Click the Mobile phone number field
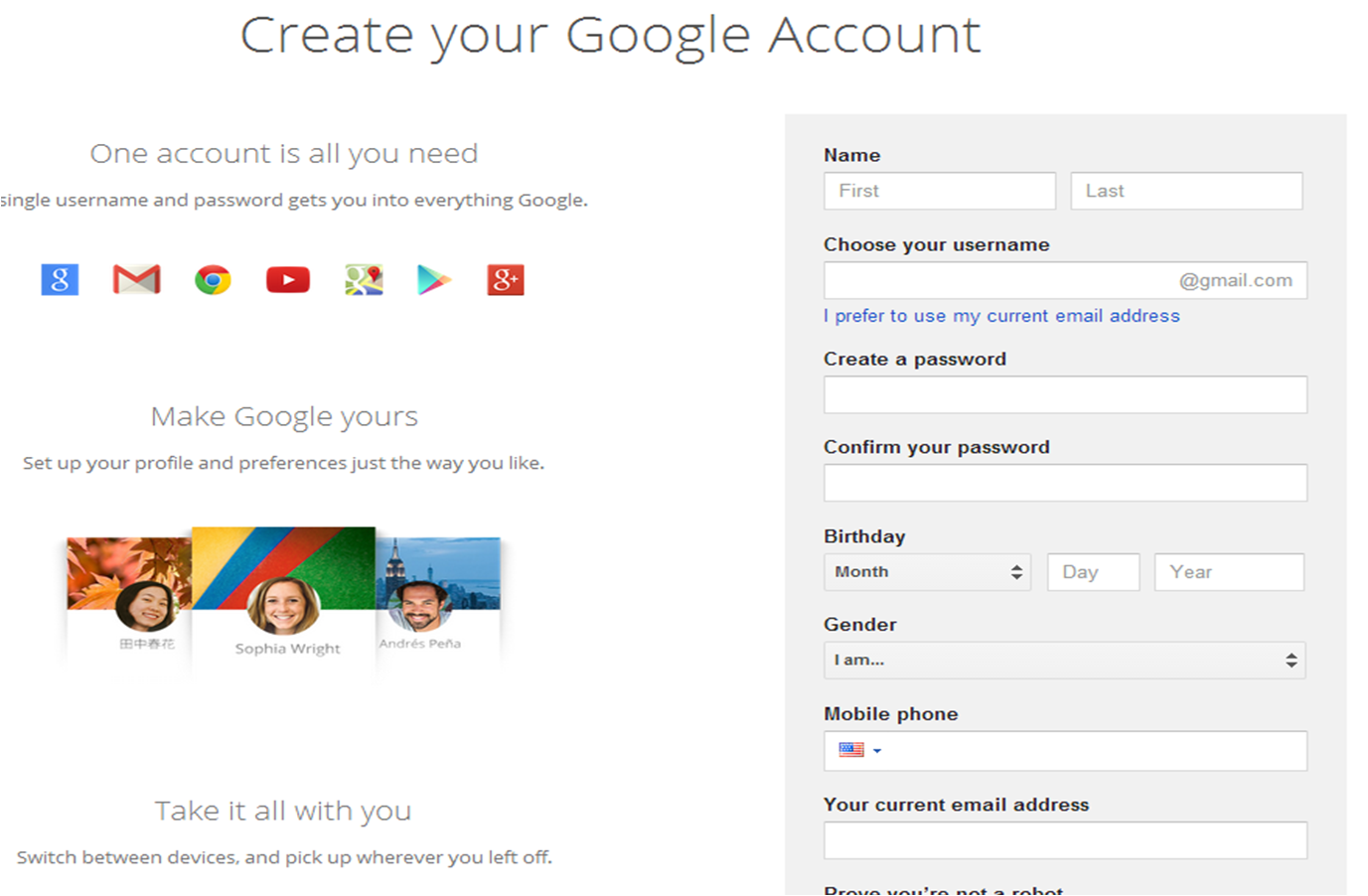This screenshot has height=896, width=1368. [x=1065, y=751]
